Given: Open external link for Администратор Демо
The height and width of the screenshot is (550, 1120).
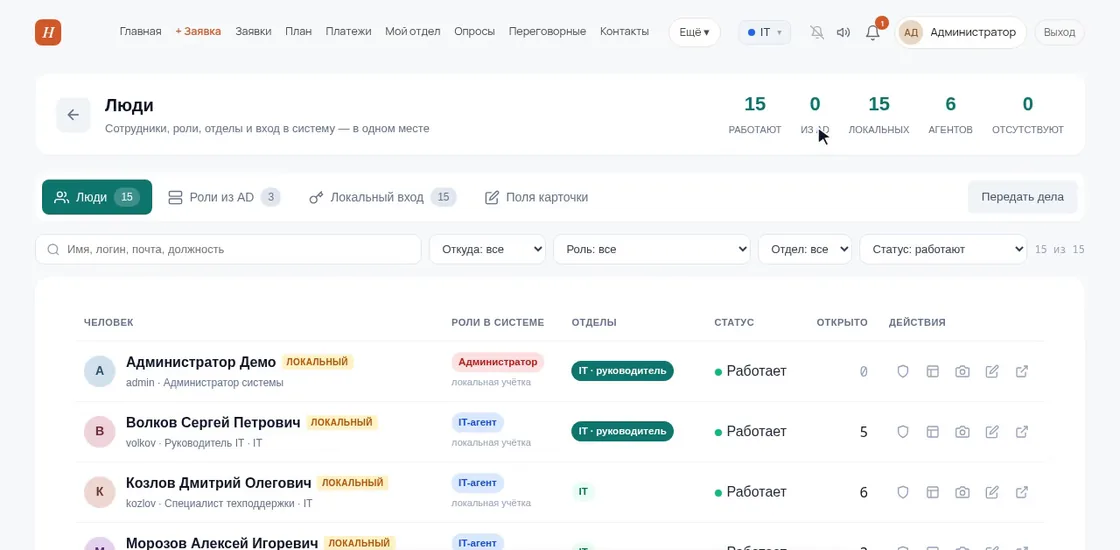Looking at the screenshot, I should pyautogui.click(x=1022, y=371).
